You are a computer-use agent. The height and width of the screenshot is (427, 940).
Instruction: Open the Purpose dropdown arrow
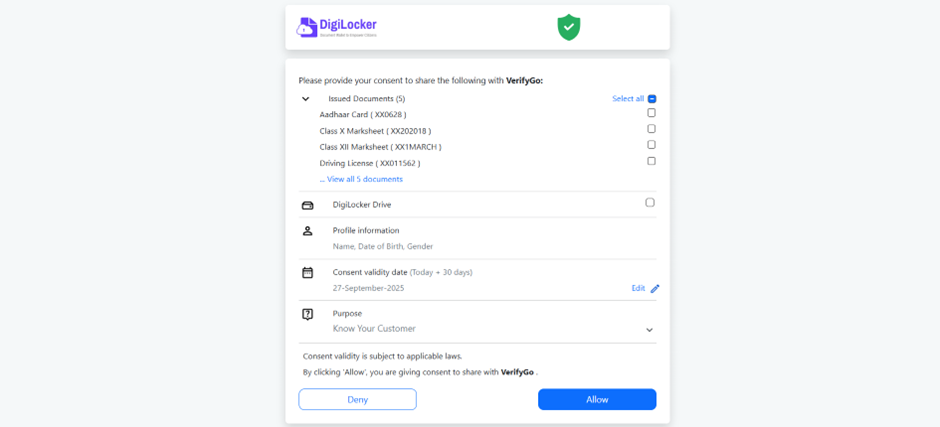tap(649, 330)
